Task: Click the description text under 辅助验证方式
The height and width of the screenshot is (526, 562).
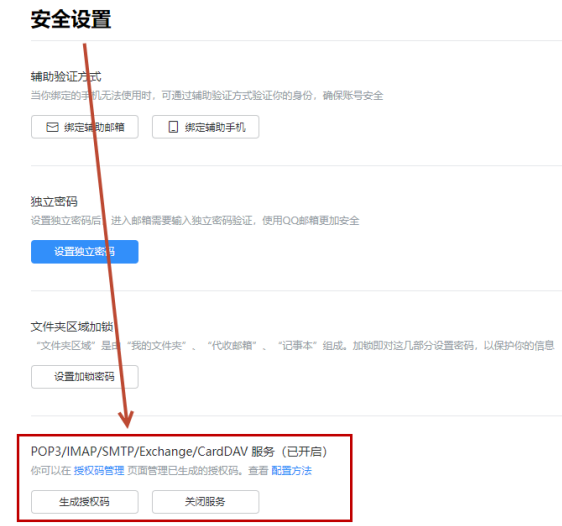Action: (207, 96)
